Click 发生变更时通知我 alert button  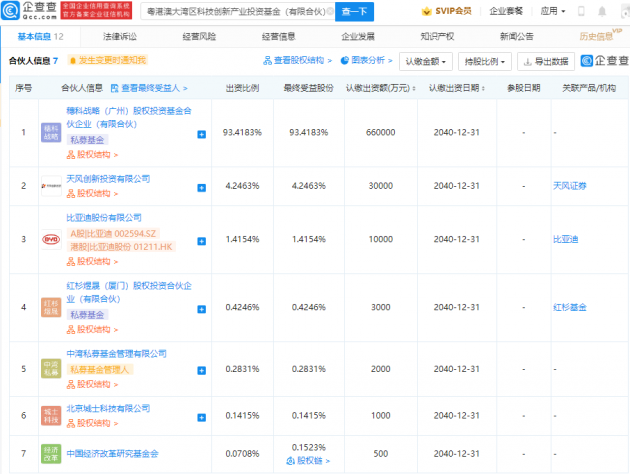pyautogui.click(x=108, y=60)
